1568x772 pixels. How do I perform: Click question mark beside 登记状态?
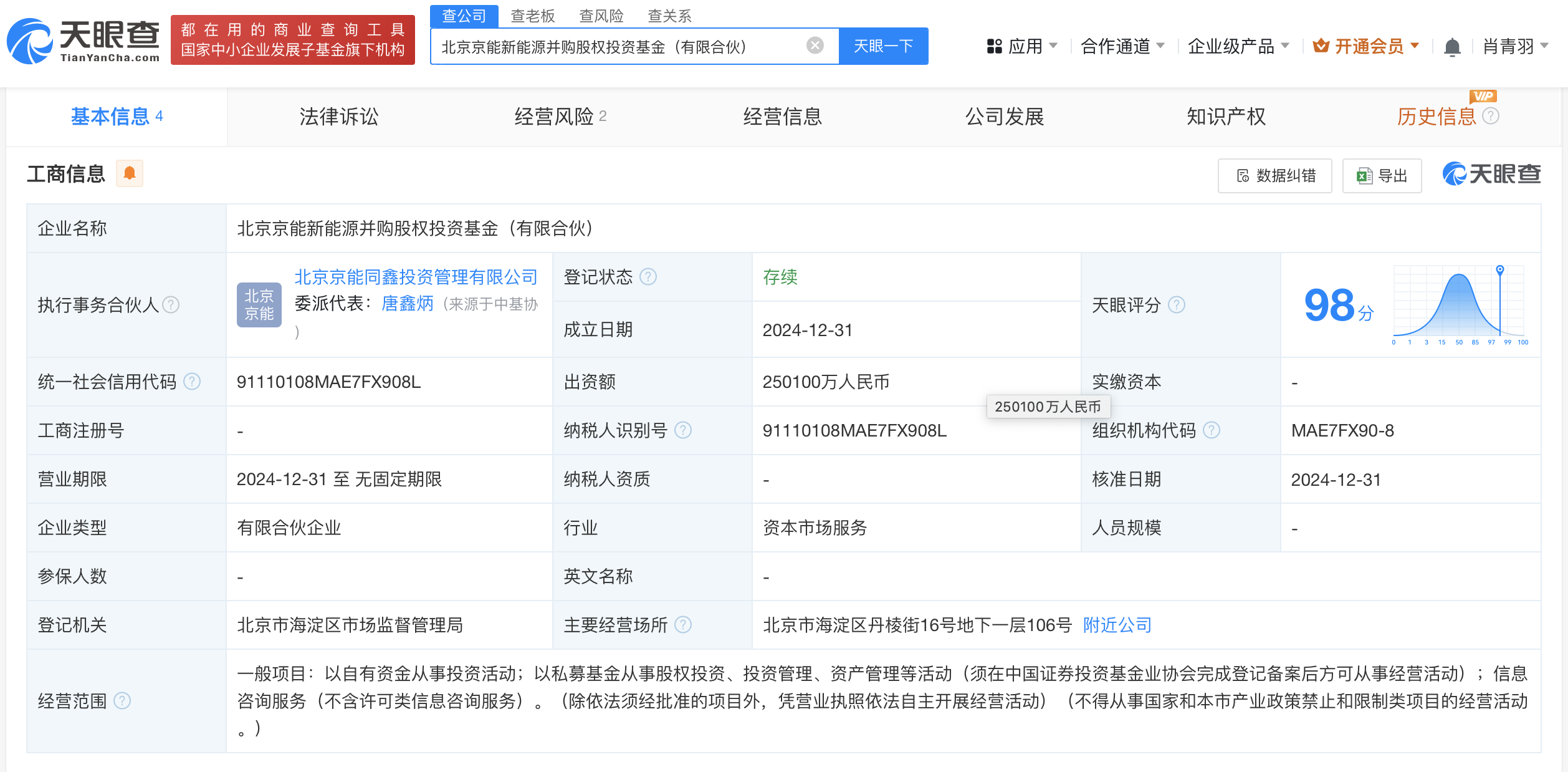[x=648, y=276]
